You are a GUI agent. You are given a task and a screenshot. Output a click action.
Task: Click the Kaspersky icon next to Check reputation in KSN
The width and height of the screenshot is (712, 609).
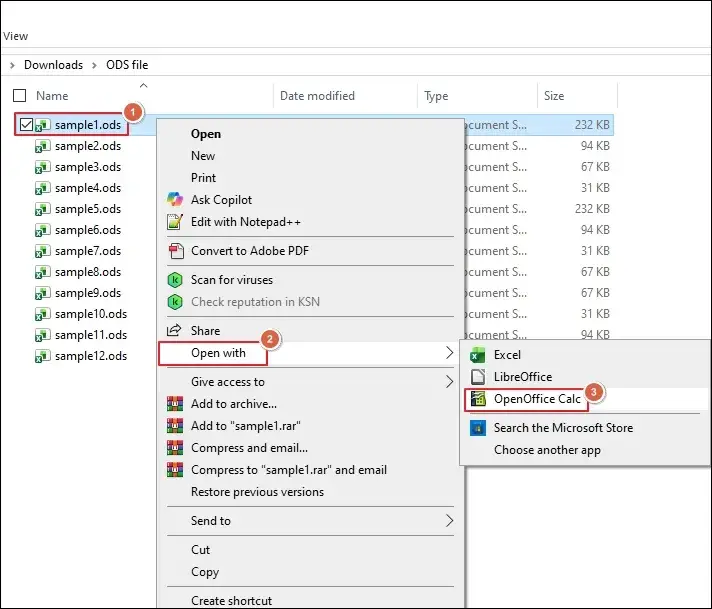tap(175, 302)
